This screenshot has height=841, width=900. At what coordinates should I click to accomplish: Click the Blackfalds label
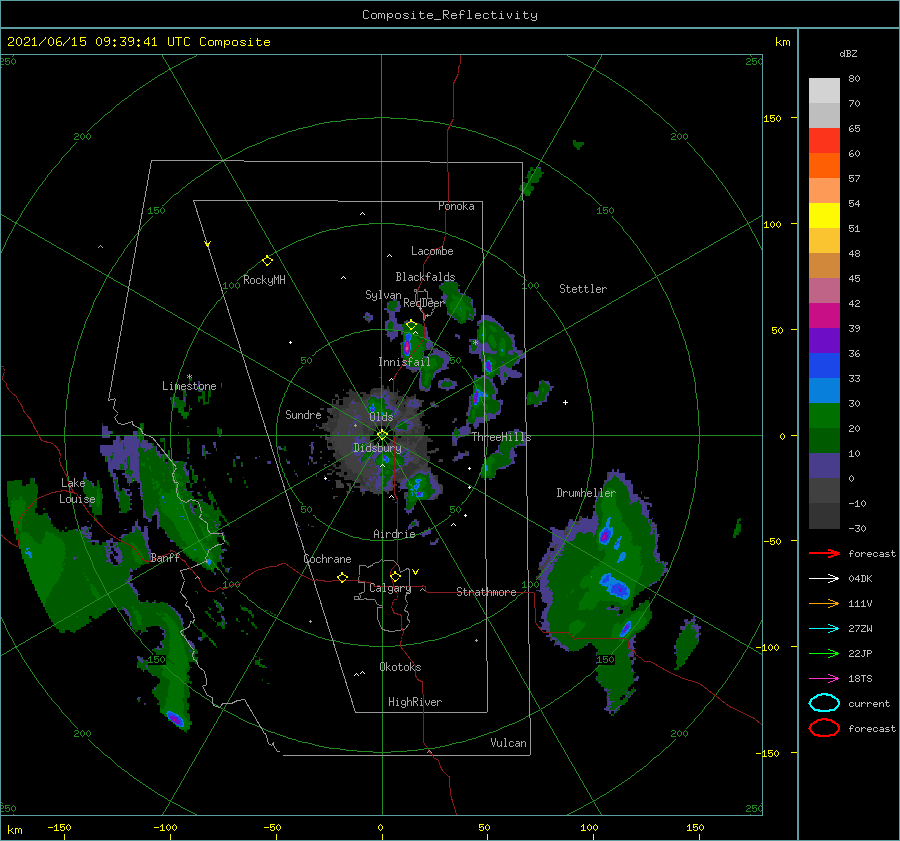pyautogui.click(x=425, y=277)
